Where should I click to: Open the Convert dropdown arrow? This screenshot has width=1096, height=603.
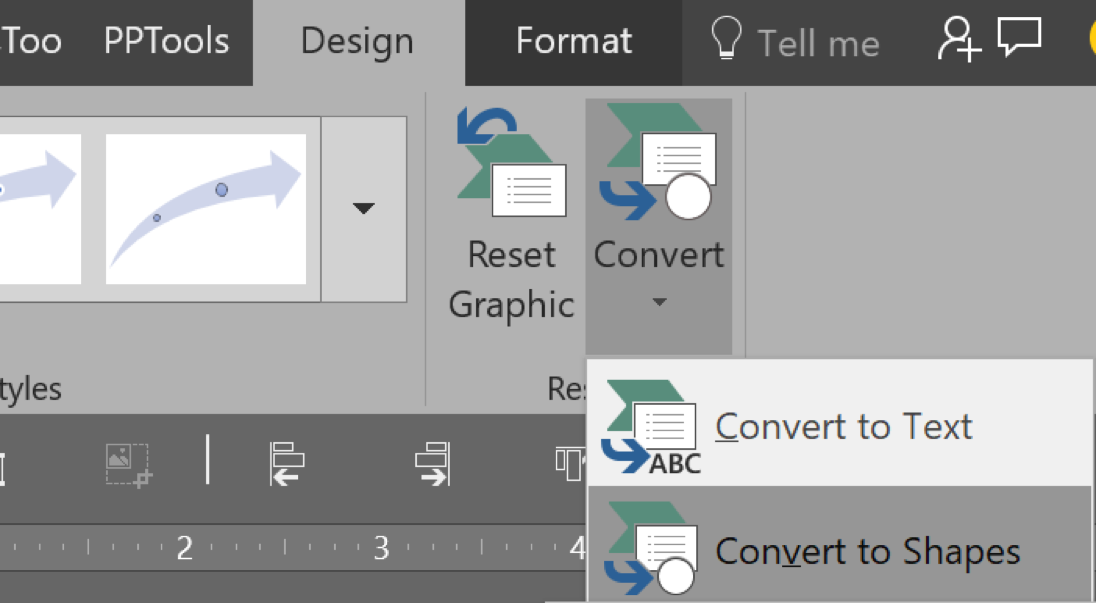click(x=658, y=300)
